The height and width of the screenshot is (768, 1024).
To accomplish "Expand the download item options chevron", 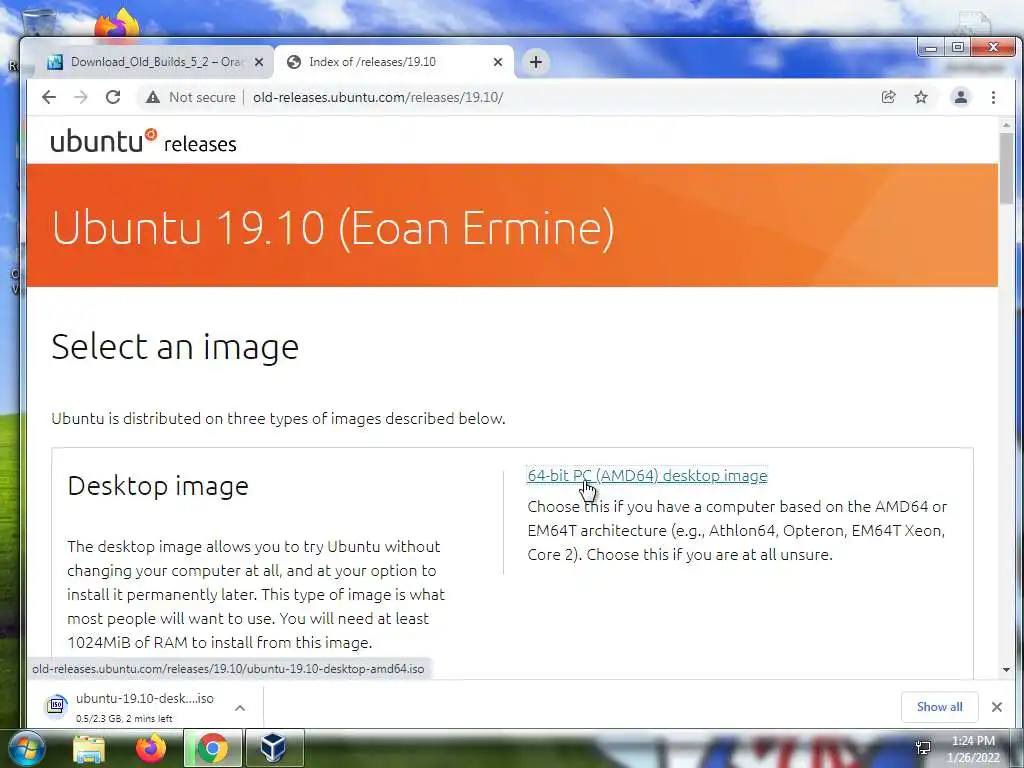I will [x=240, y=708].
